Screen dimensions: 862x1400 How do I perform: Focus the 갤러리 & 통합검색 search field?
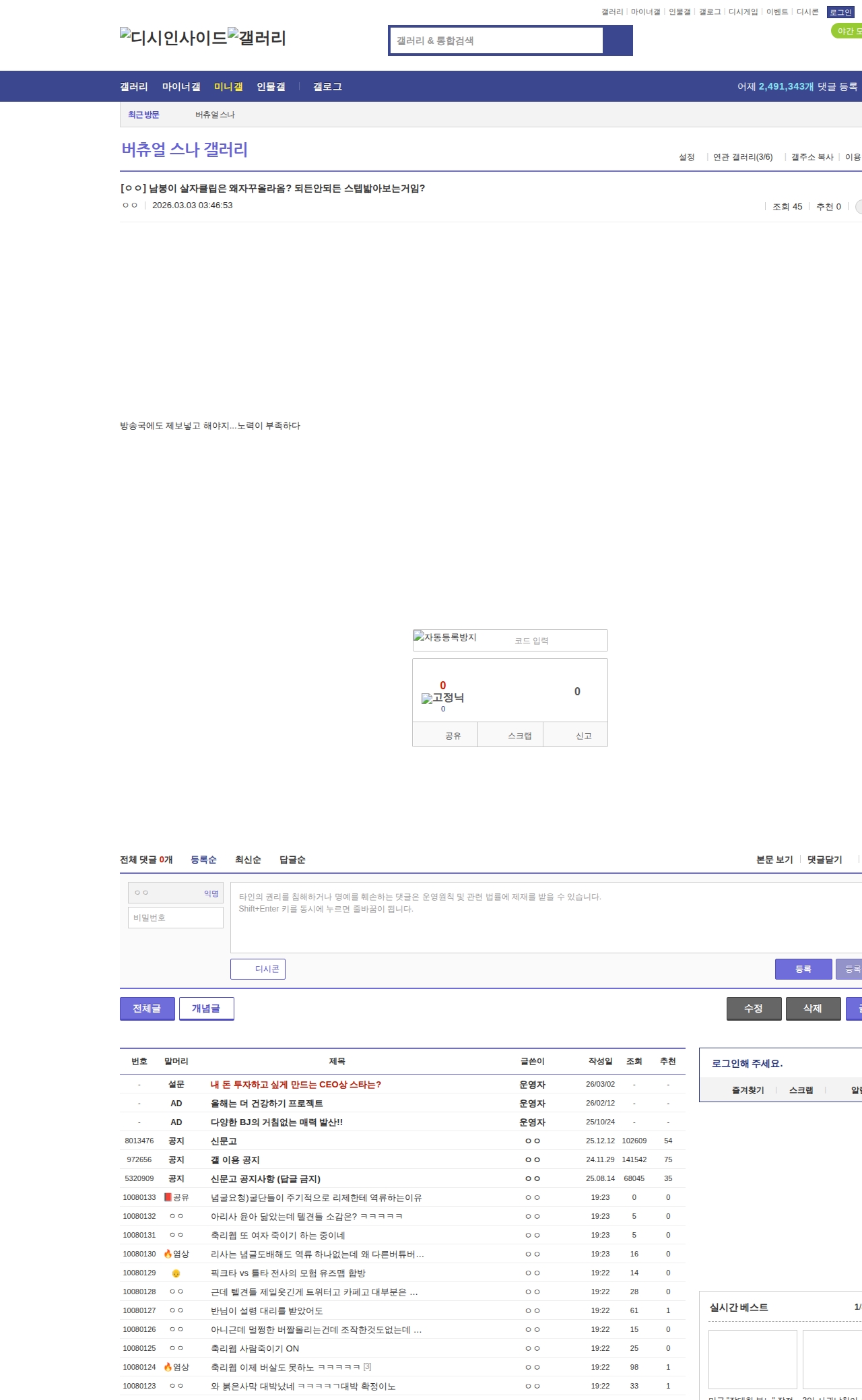coord(496,40)
